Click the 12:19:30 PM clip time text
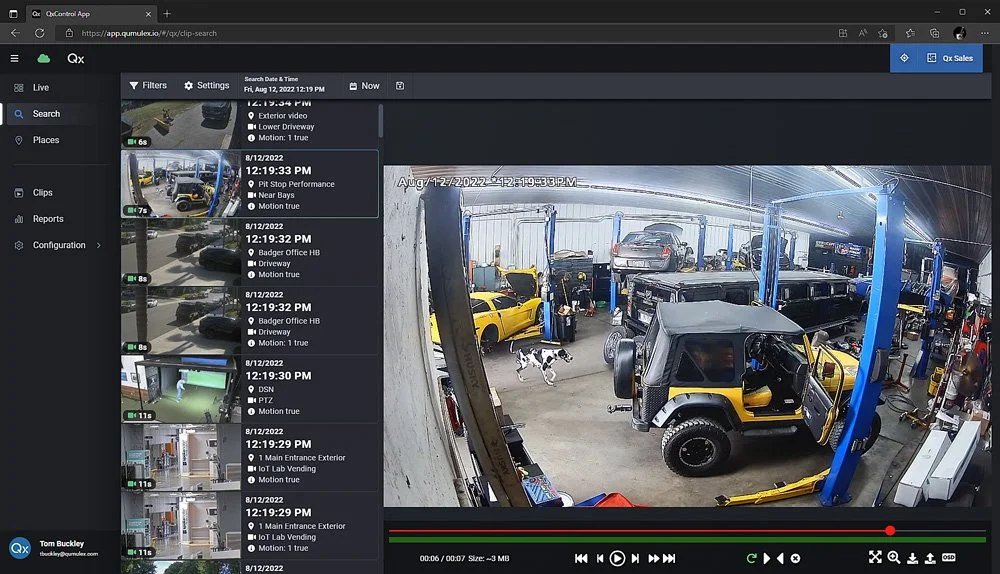1000x574 pixels. click(x=278, y=376)
